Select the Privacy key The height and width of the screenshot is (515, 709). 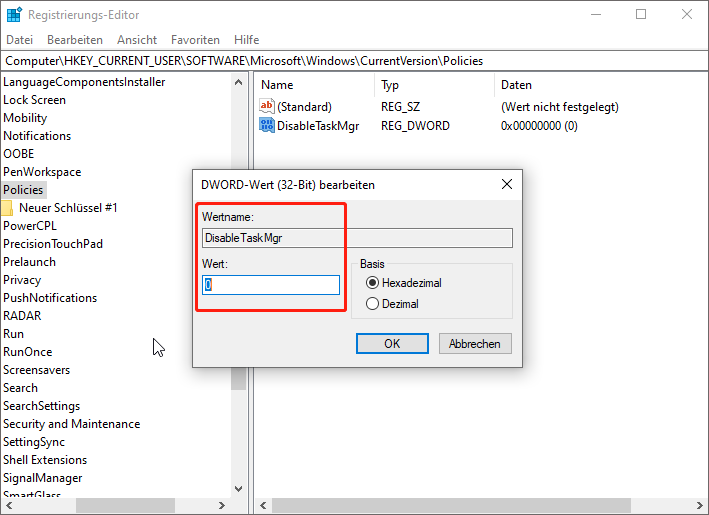pyautogui.click(x=22, y=280)
